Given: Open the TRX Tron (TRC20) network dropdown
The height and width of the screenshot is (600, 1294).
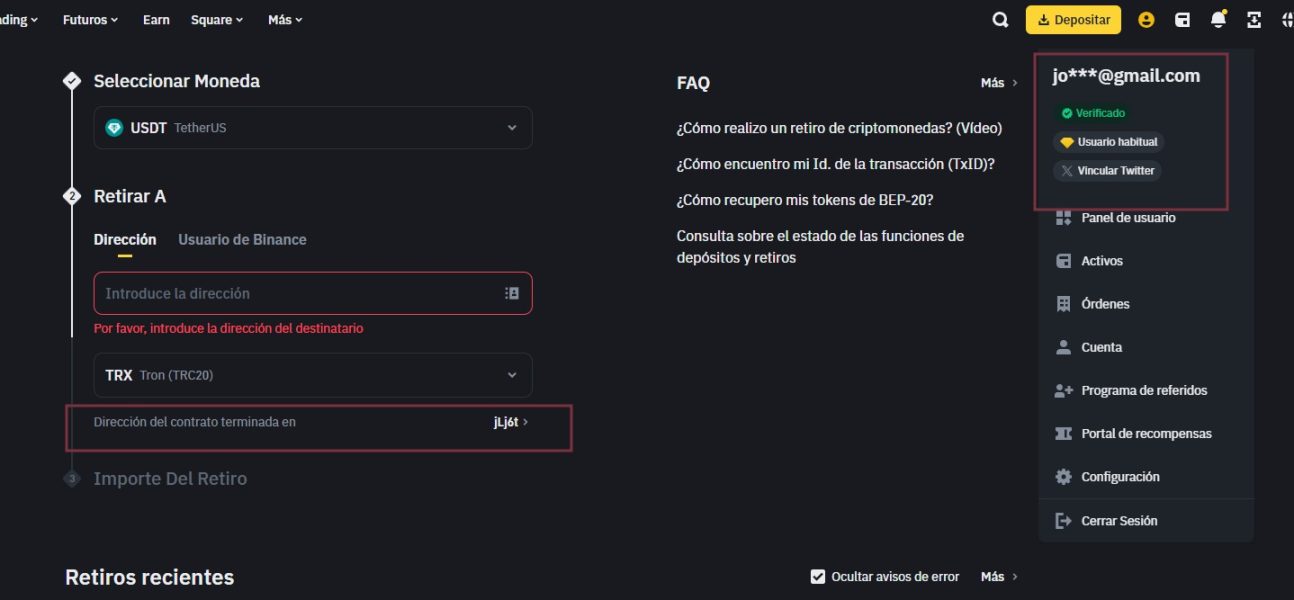Looking at the screenshot, I should pyautogui.click(x=312, y=375).
